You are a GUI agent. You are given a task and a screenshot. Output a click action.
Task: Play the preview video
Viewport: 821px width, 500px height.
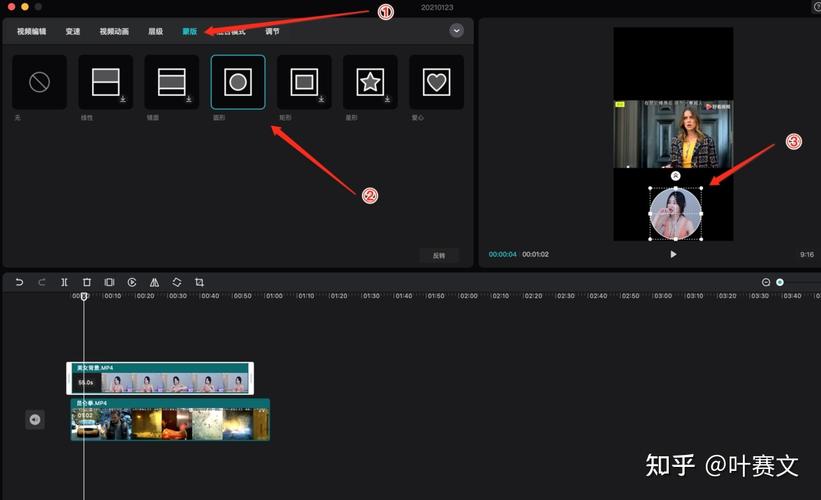click(673, 254)
